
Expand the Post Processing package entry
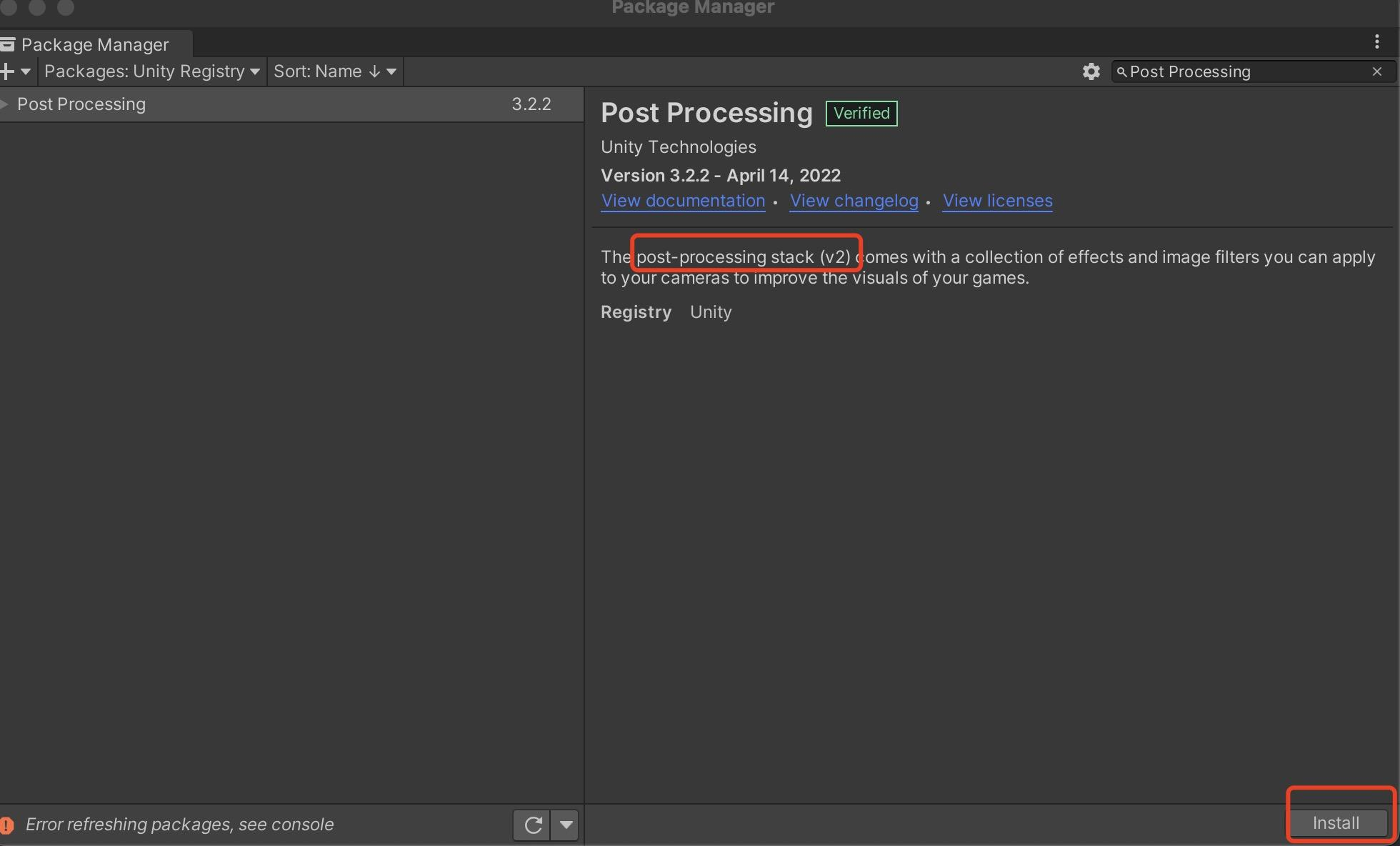tap(5, 104)
